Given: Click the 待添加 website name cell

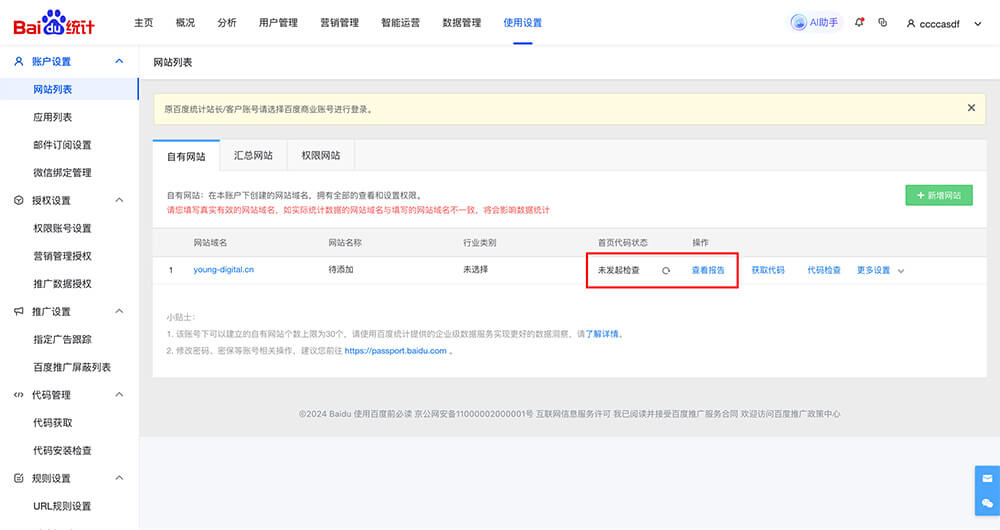Looking at the screenshot, I should click(341, 270).
